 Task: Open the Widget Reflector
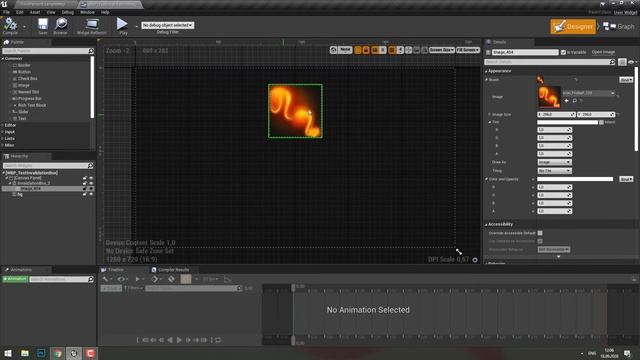tap(92, 25)
